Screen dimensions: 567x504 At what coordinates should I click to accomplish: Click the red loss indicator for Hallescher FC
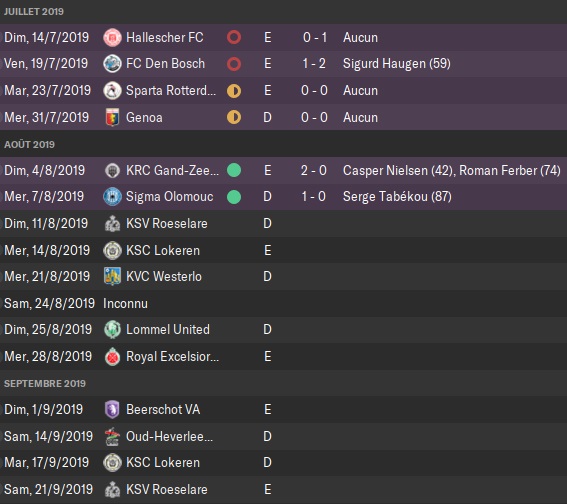click(x=234, y=37)
